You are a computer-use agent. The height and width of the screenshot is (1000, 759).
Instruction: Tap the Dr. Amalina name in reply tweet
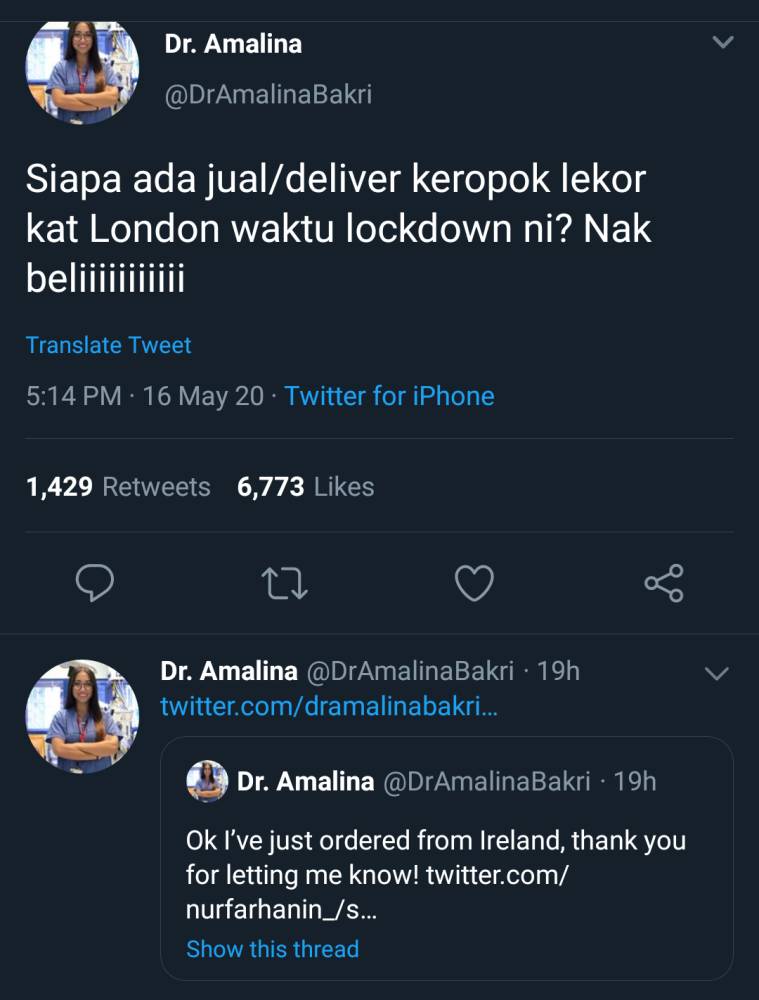tap(229, 671)
